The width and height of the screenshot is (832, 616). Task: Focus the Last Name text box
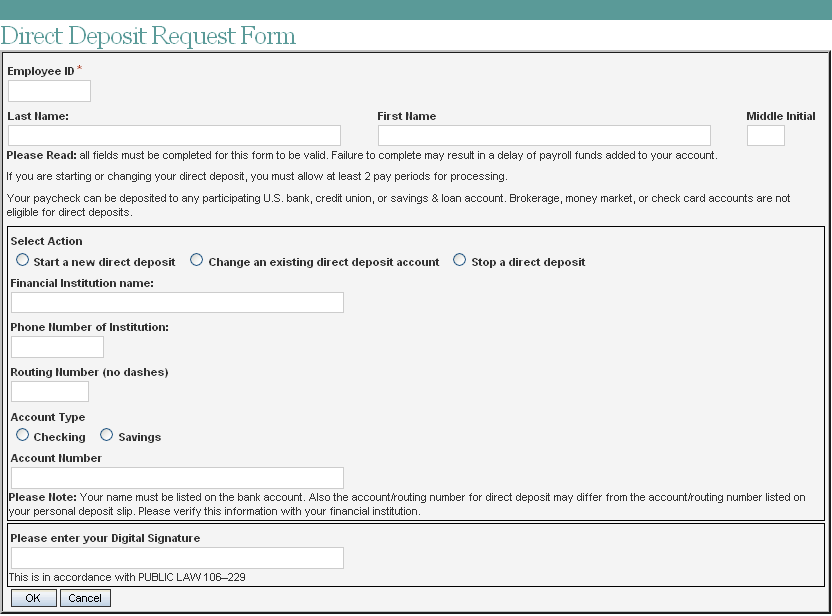[x=174, y=135]
